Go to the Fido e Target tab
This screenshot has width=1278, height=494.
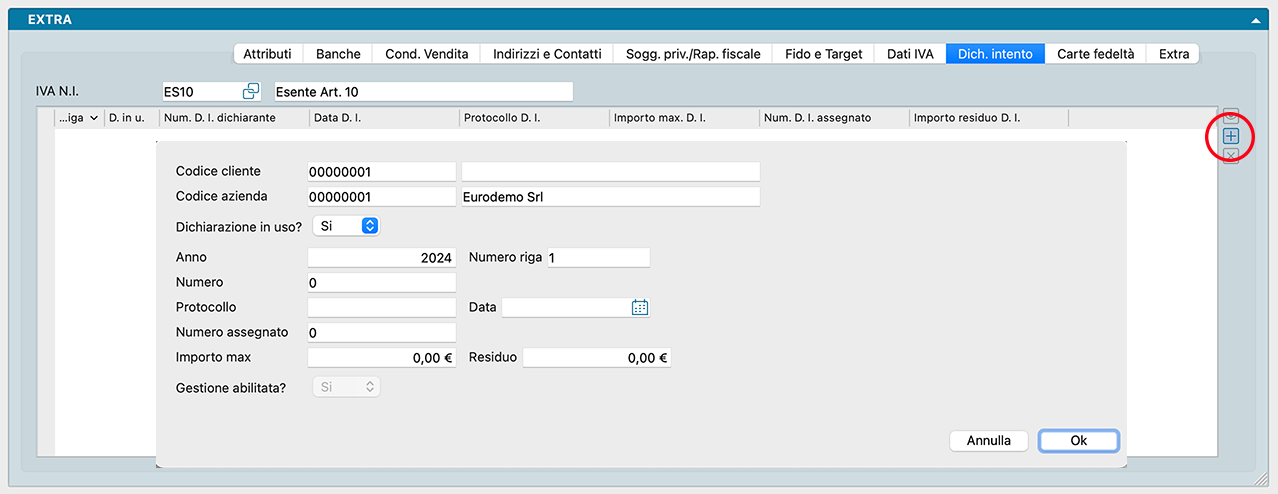(823, 54)
